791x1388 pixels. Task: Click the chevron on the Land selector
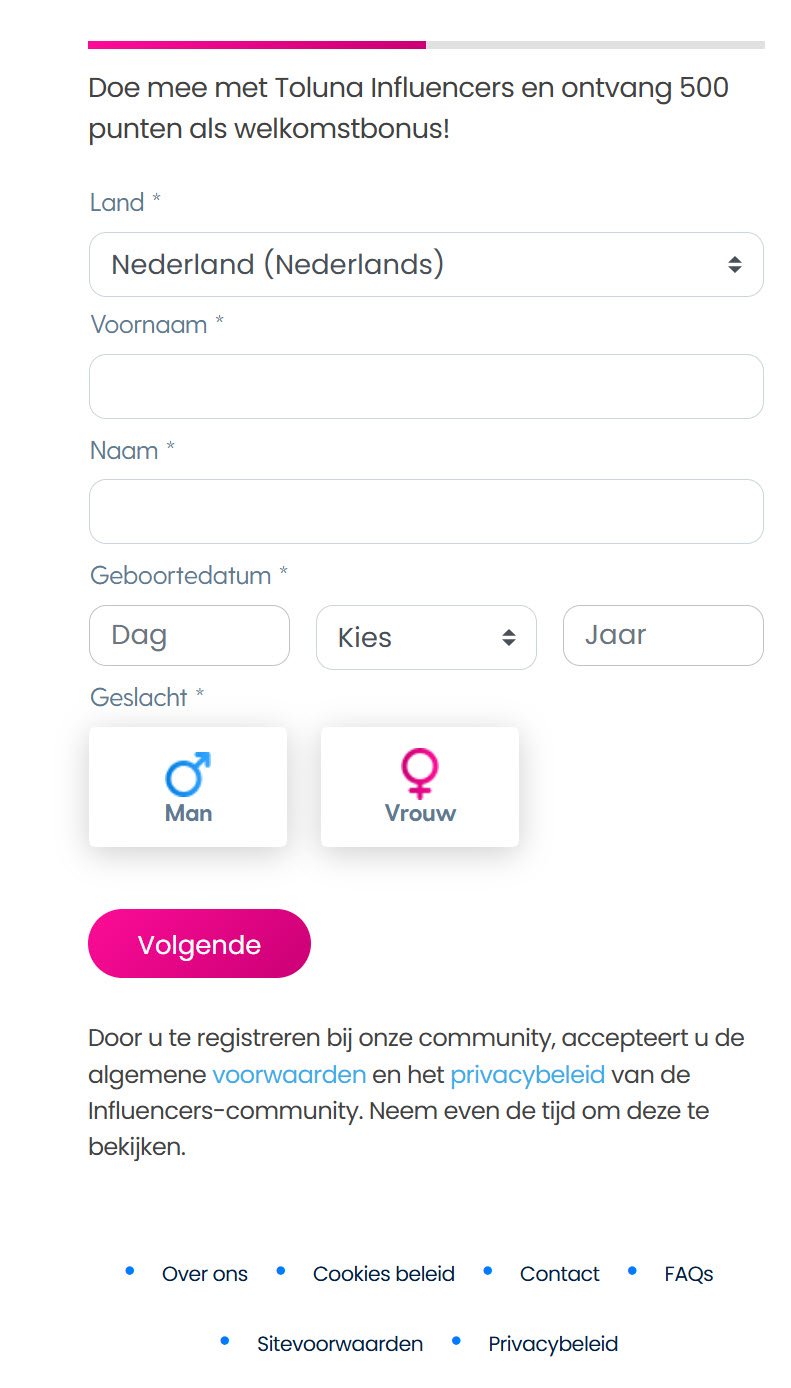(733, 264)
